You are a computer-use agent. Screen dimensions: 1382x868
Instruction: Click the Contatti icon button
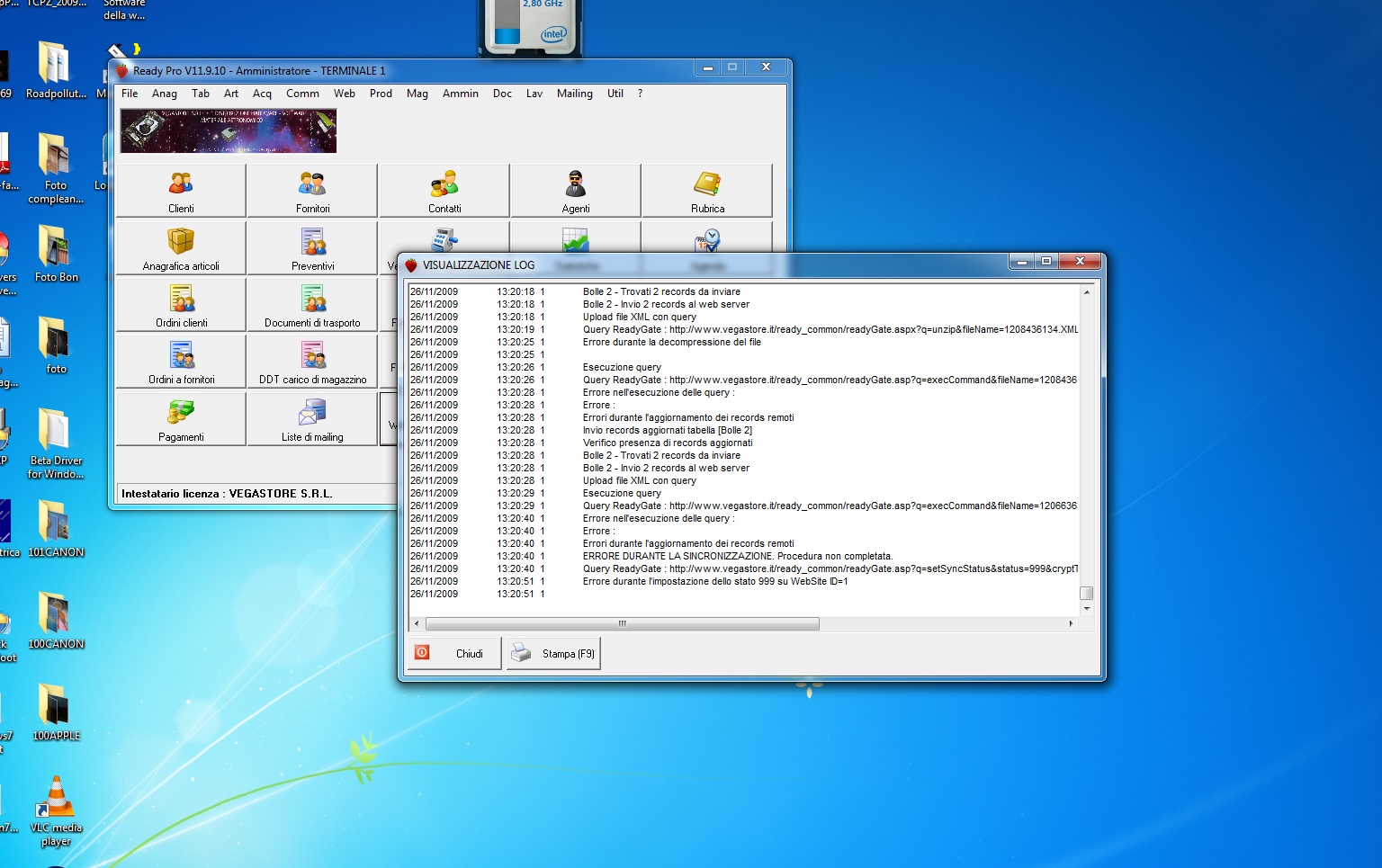pyautogui.click(x=444, y=191)
